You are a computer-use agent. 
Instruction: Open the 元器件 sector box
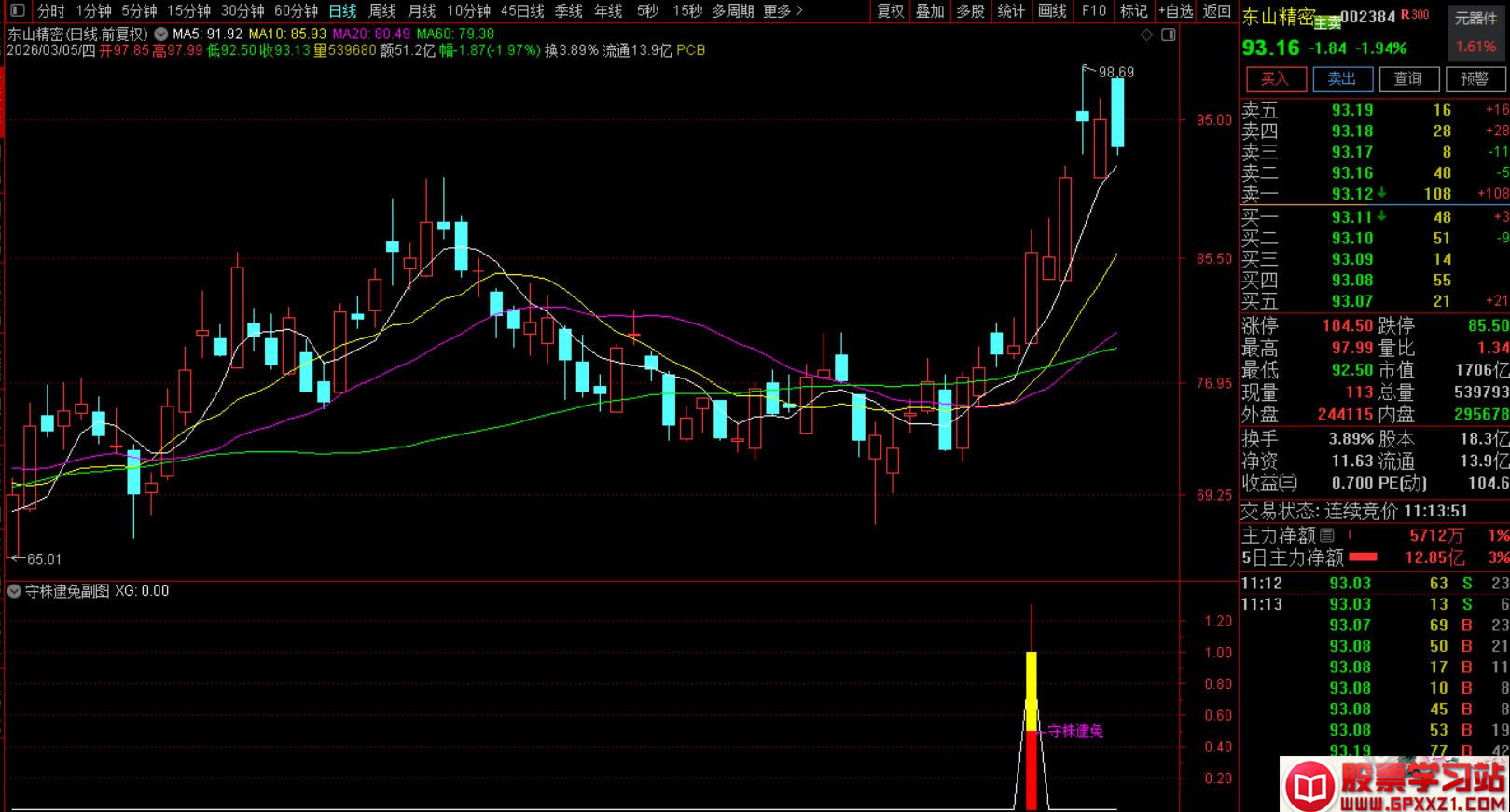click(1475, 19)
